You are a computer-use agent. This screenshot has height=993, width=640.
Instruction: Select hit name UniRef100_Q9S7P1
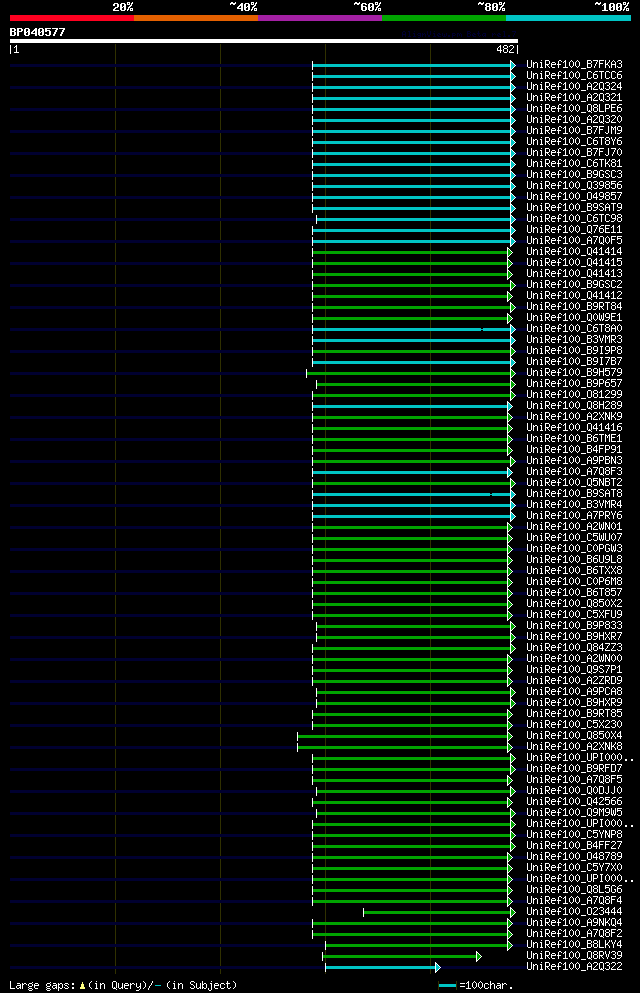(x=574, y=669)
